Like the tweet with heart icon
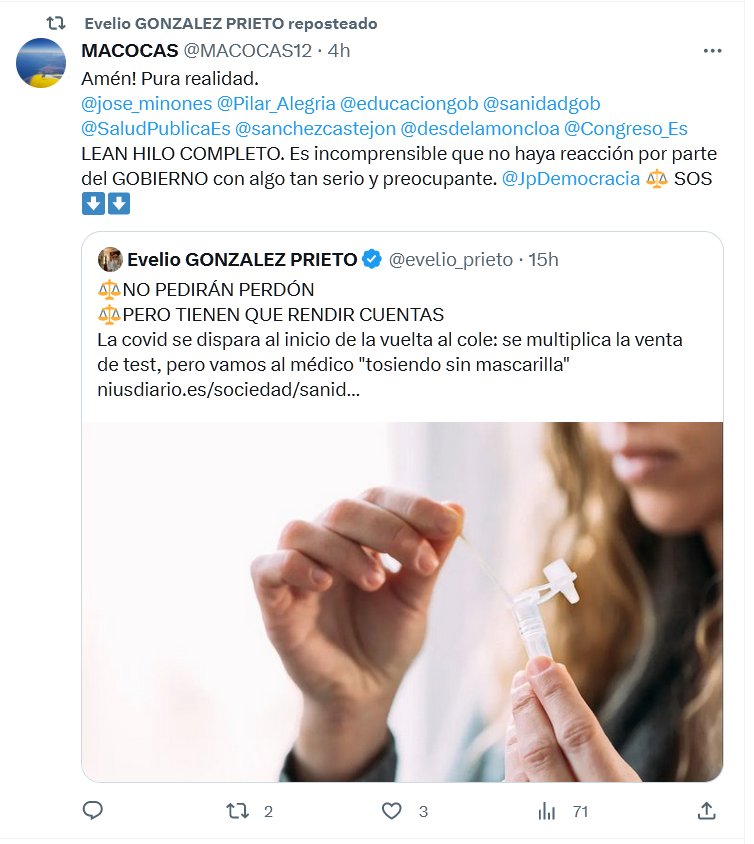 pos(392,811)
